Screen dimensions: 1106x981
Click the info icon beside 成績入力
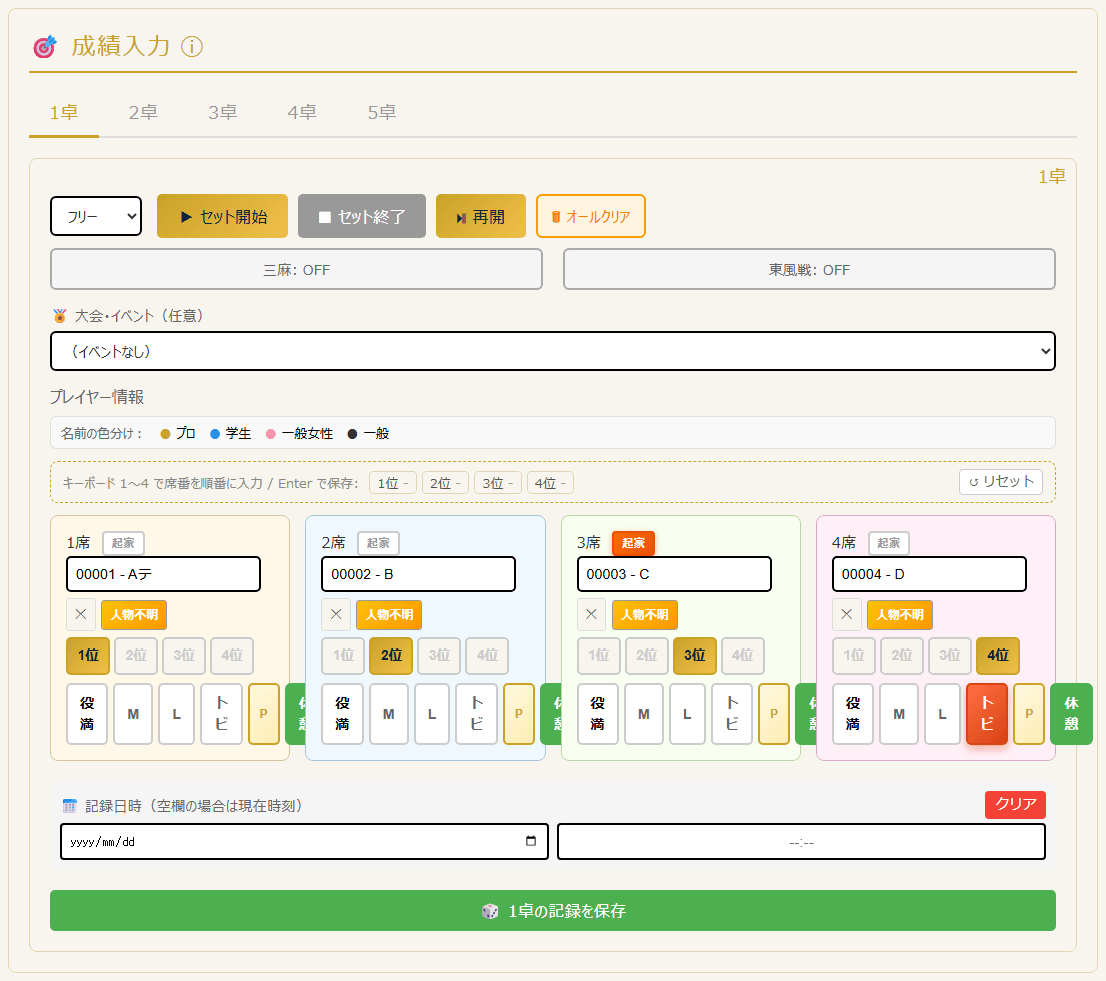(x=192, y=47)
